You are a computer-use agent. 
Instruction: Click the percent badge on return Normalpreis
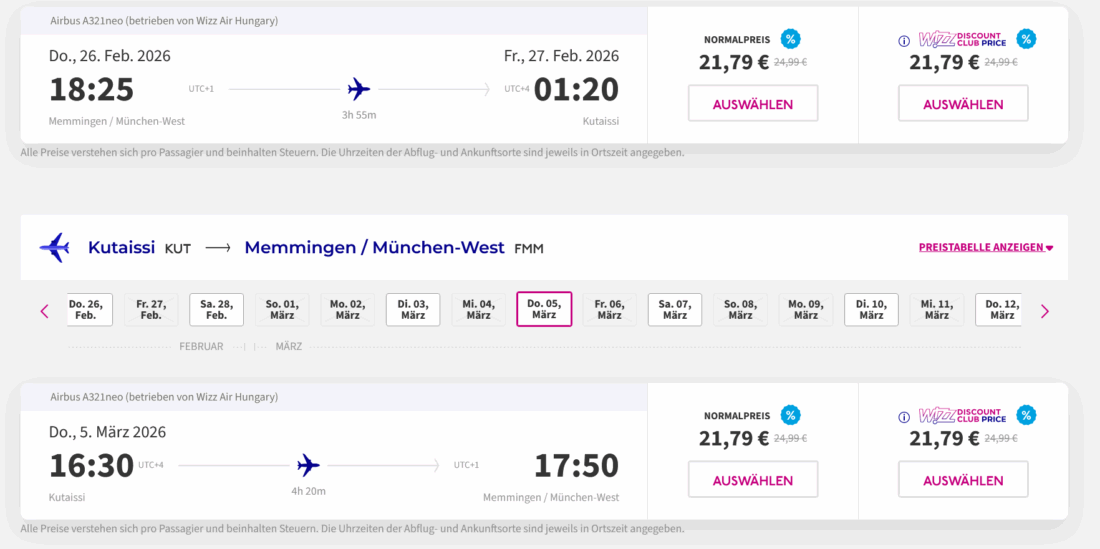(x=791, y=415)
